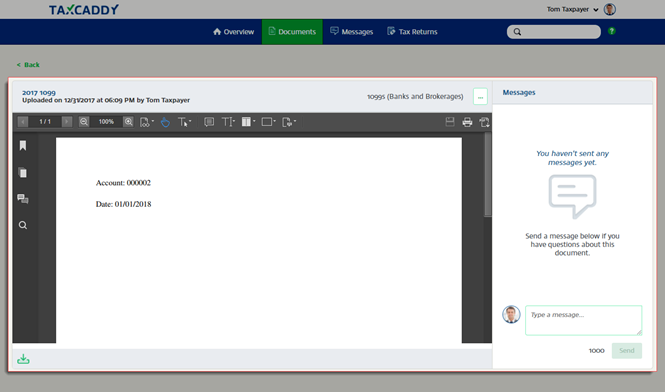
Task: Select the hand pan tool
Action: (x=165, y=122)
